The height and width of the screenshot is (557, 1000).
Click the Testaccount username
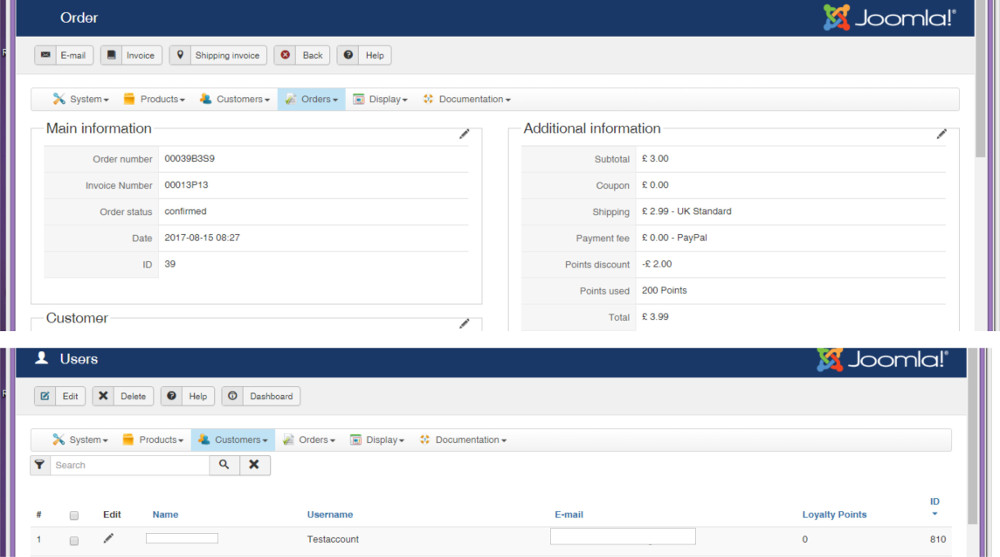point(333,539)
